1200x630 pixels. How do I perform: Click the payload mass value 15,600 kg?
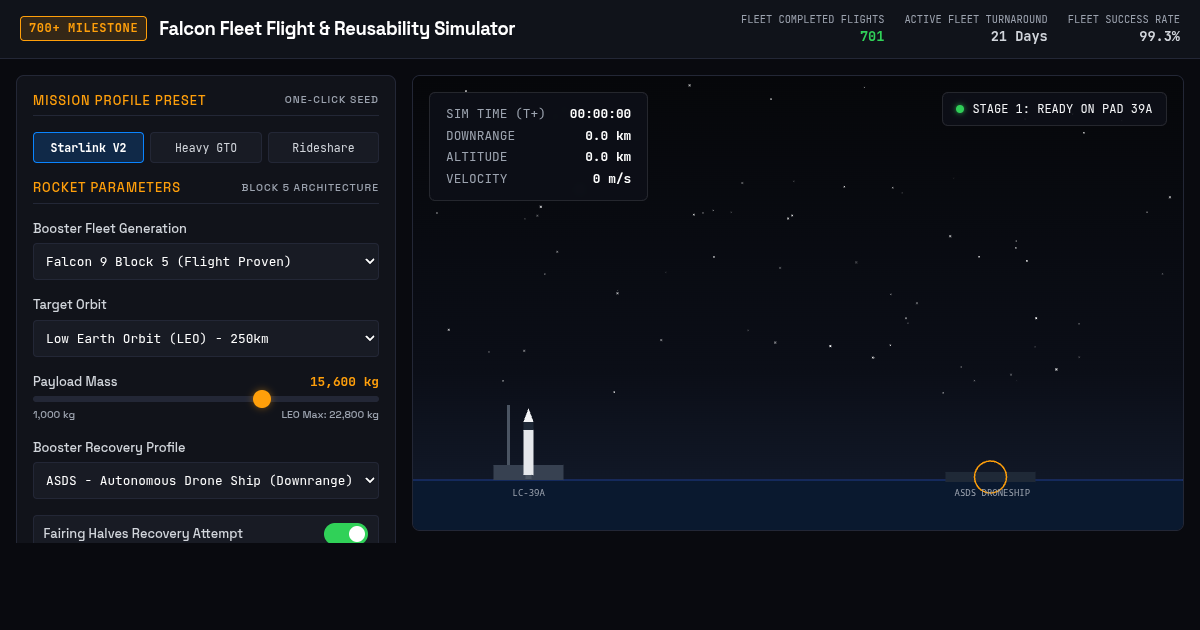tap(344, 382)
